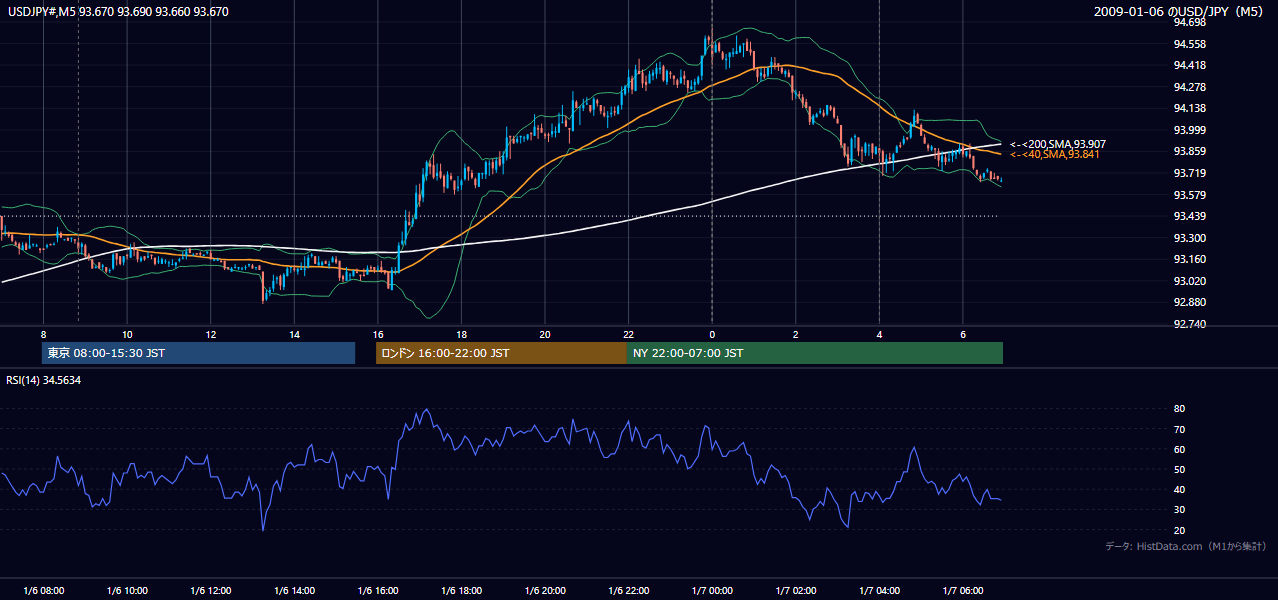Image resolution: width=1278 pixels, height=600 pixels.
Task: Click the 40 SMA 93.841 label
Action: [x=1054, y=154]
